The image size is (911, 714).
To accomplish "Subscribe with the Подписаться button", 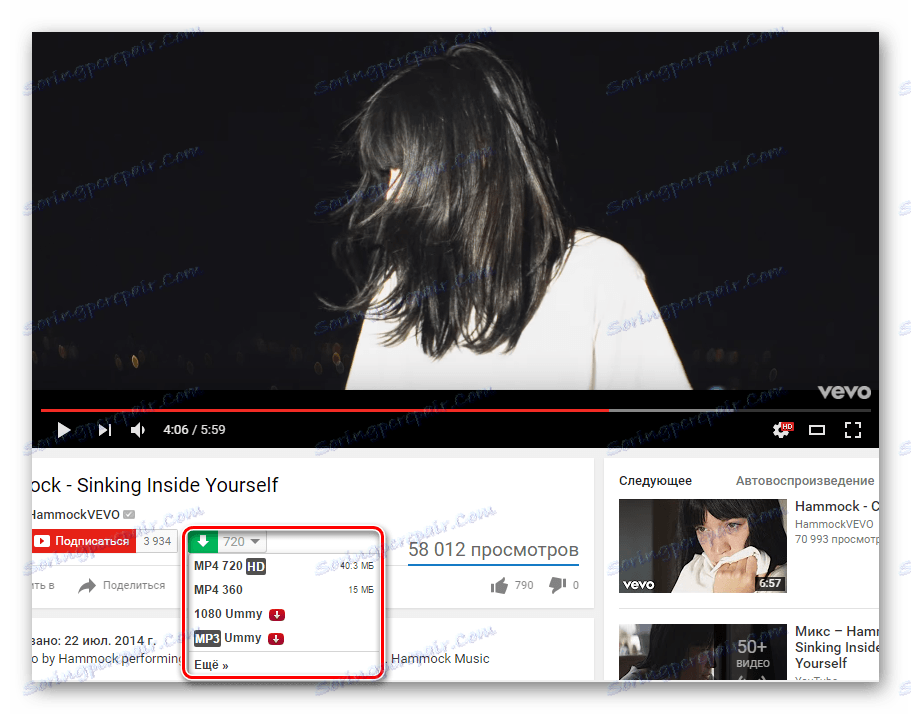I will pos(84,541).
